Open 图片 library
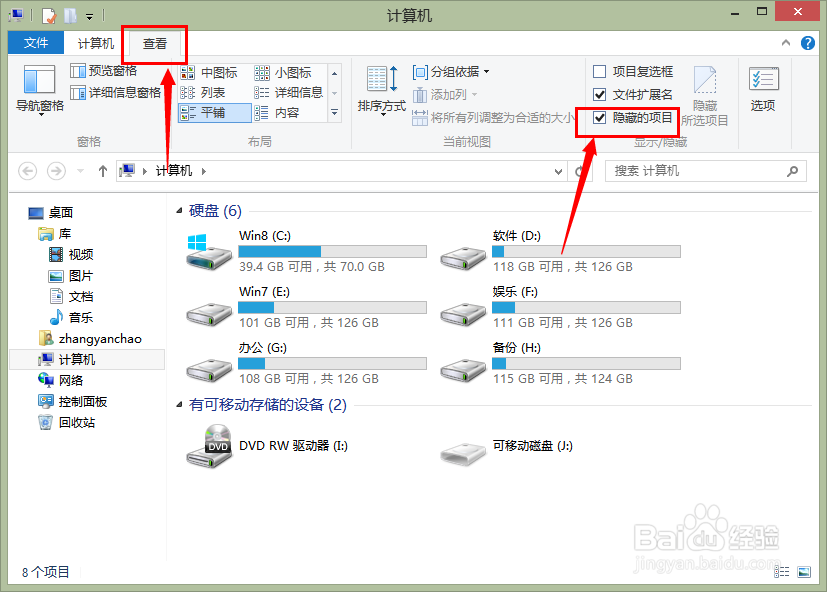The width and height of the screenshot is (827, 592). (71, 276)
